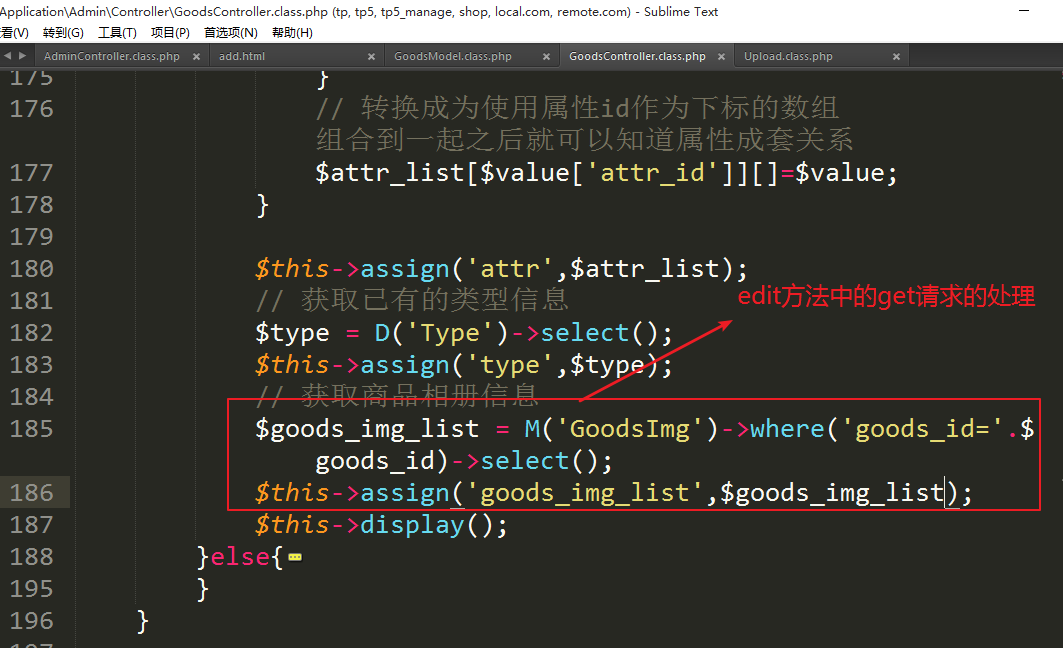This screenshot has width=1063, height=648.
Task: Open the 转到(G) menu
Action: coord(63,32)
